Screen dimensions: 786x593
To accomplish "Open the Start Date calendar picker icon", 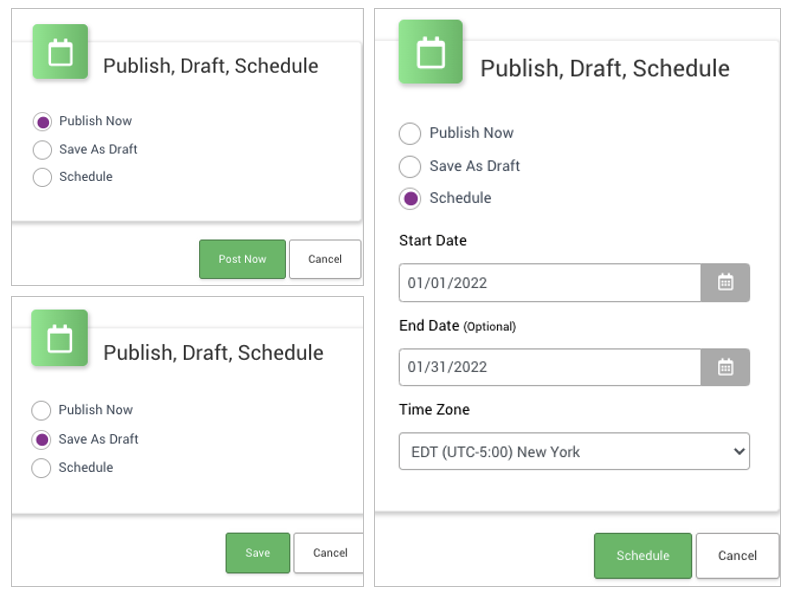I will (x=725, y=283).
